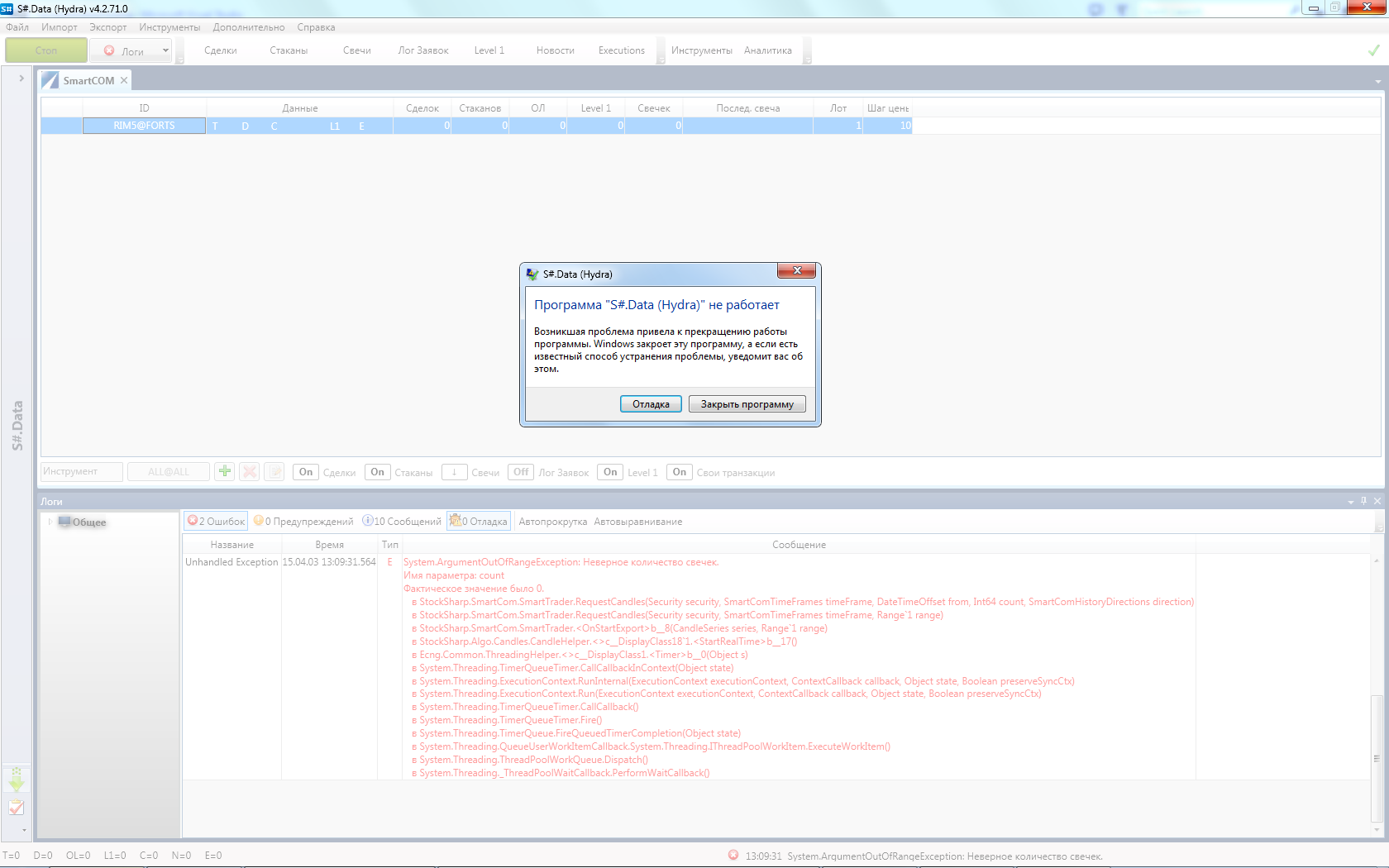Open the Новости toolbar item
This screenshot has height=868, width=1389.
pos(556,50)
